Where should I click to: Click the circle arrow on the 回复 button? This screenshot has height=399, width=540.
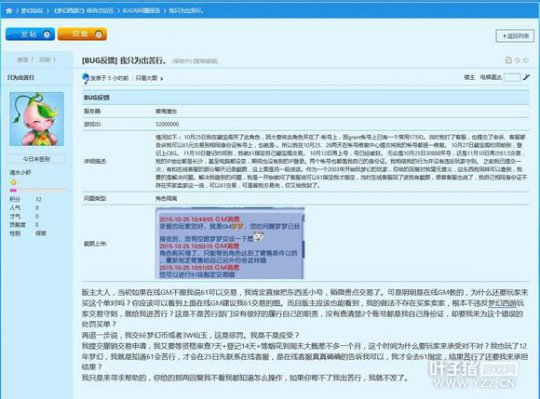(98, 34)
